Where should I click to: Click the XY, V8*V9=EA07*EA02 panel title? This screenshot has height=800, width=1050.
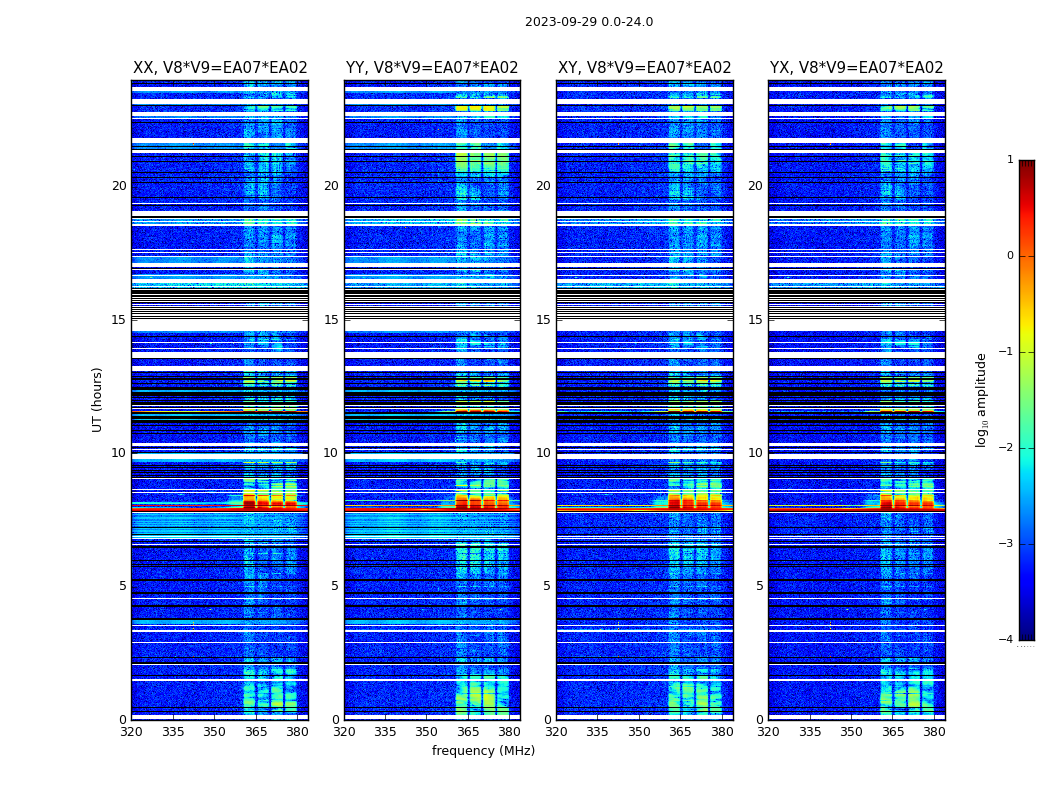(644, 68)
